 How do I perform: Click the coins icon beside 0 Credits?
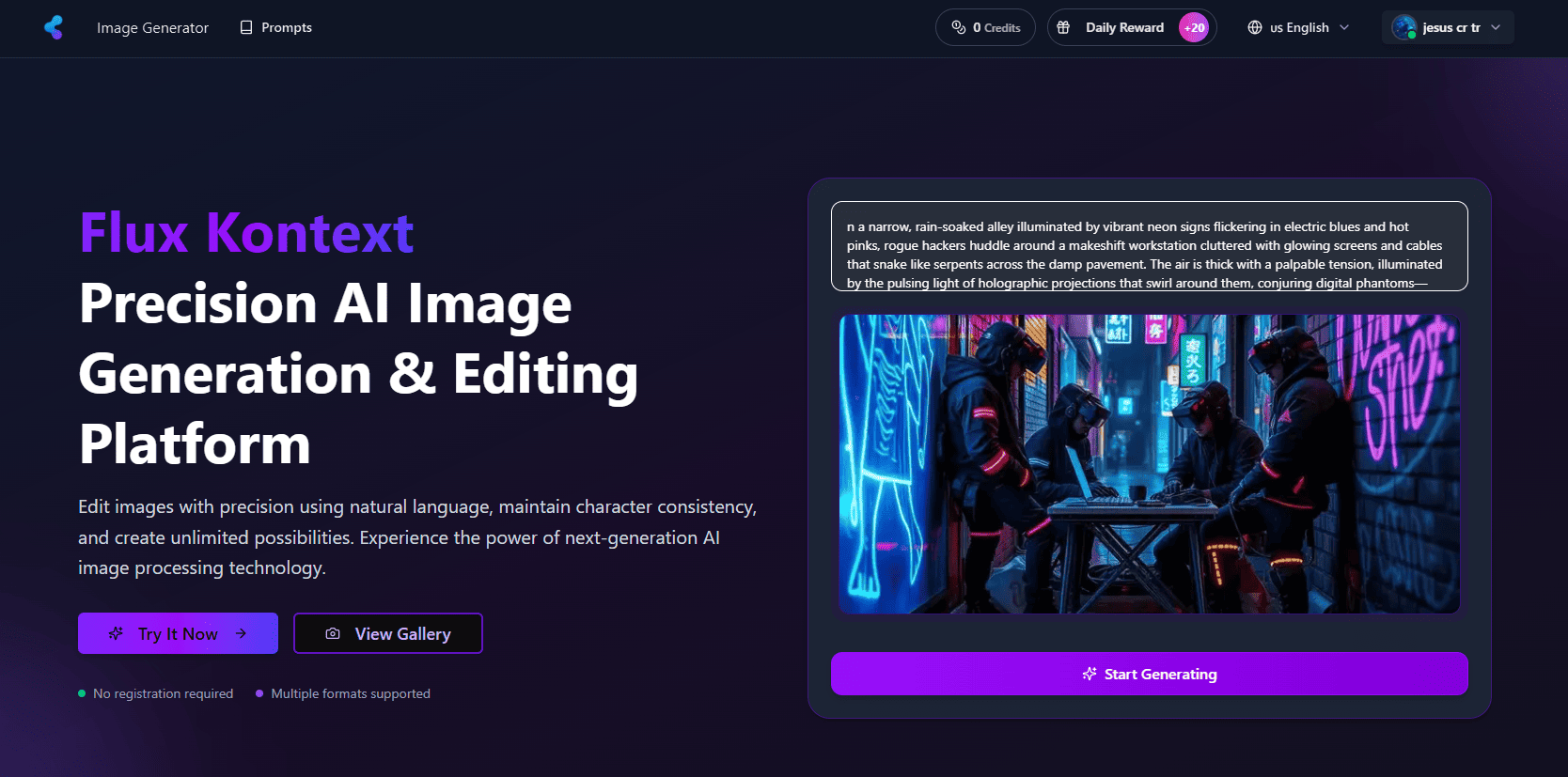click(x=958, y=27)
